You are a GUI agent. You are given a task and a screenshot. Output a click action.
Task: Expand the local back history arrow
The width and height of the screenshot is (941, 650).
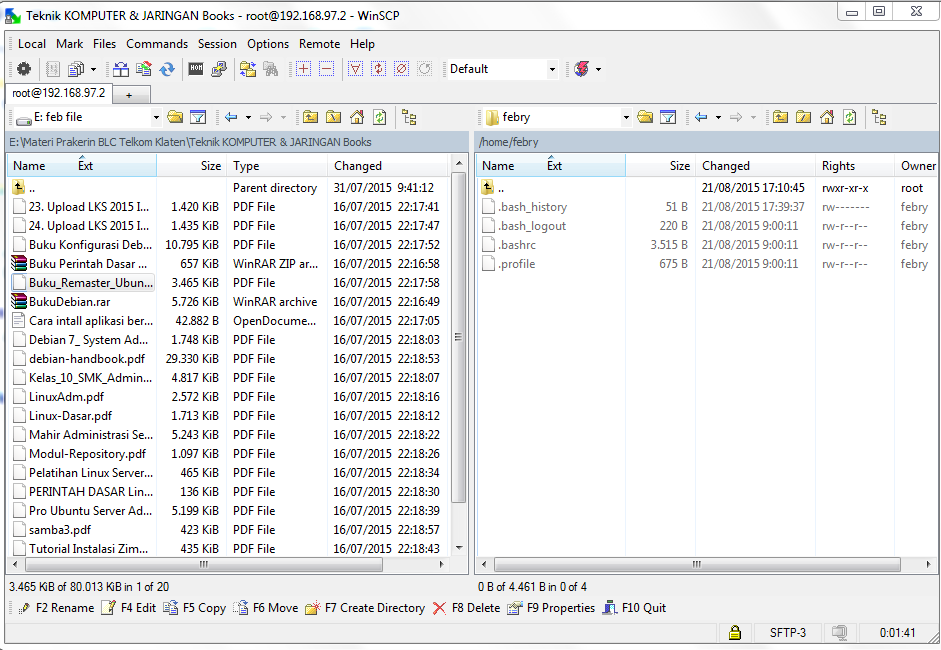pos(248,117)
